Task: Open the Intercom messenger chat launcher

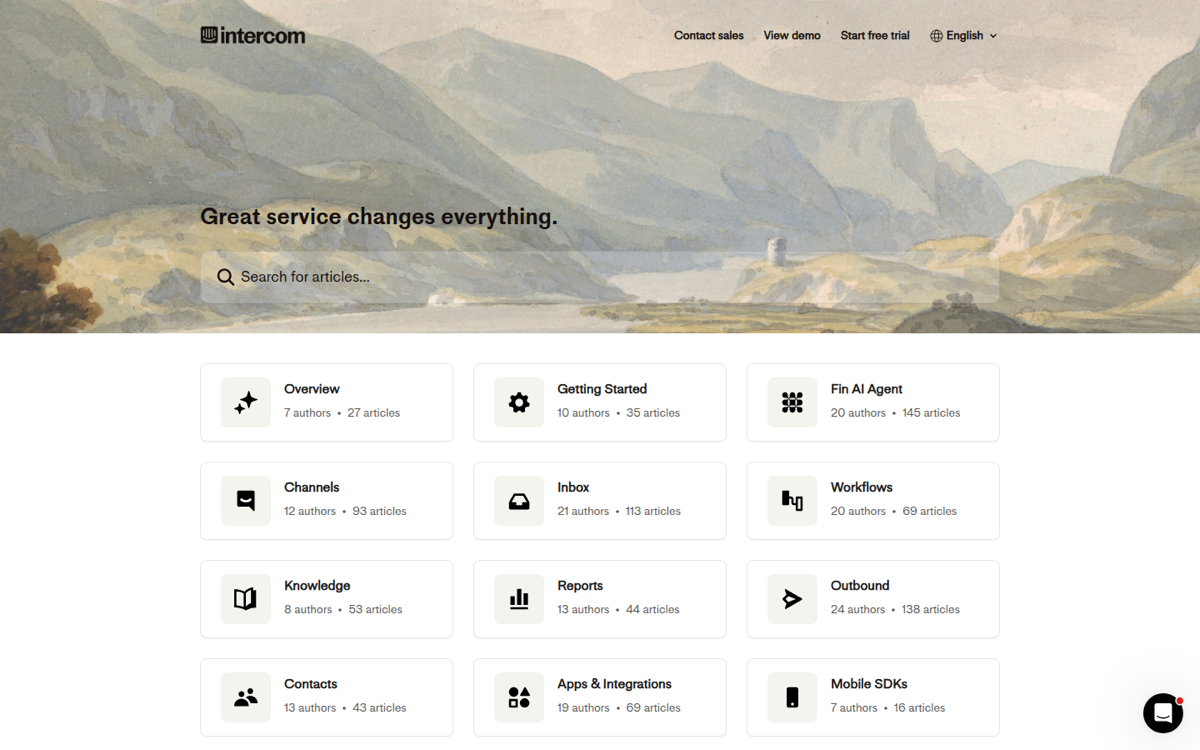Action: click(x=1163, y=713)
